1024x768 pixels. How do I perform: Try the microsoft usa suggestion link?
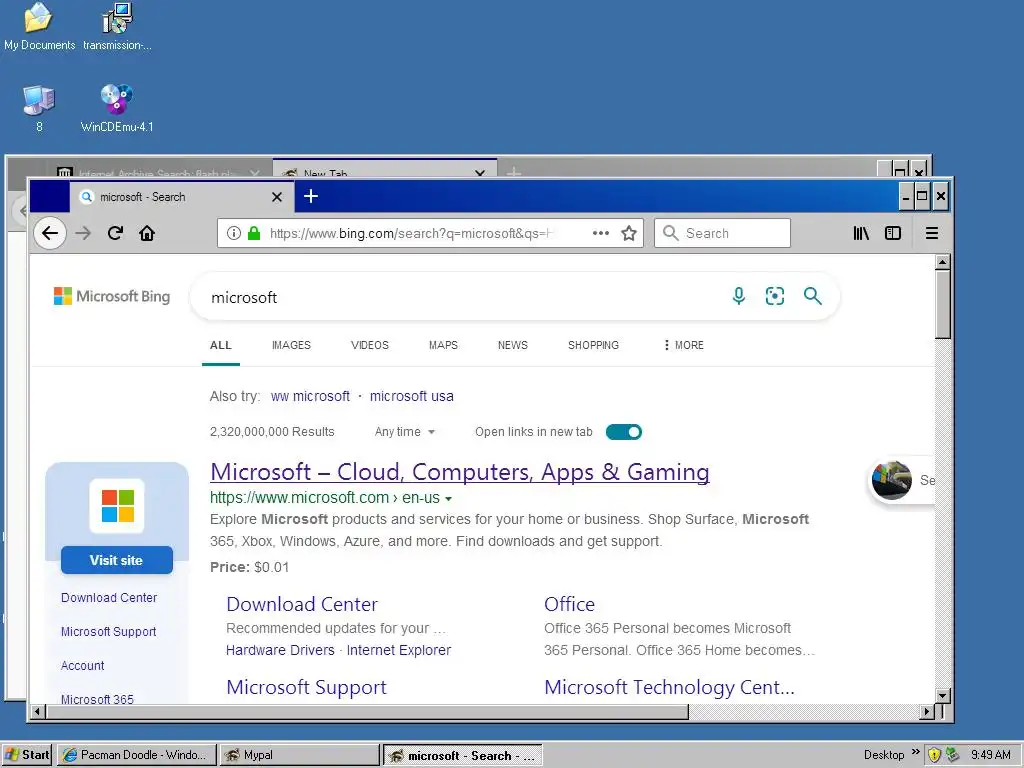[x=411, y=396]
